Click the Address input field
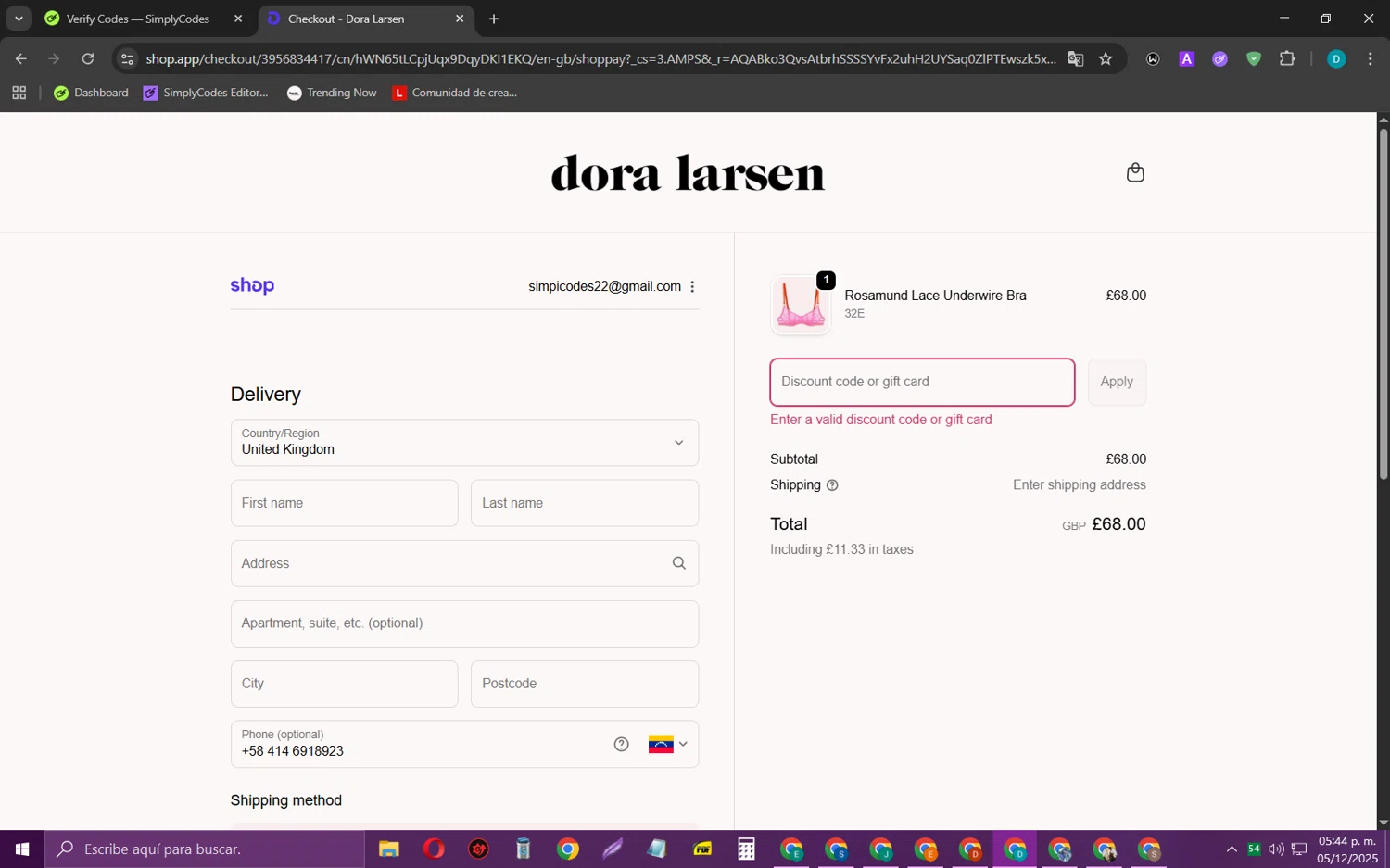 (464, 563)
